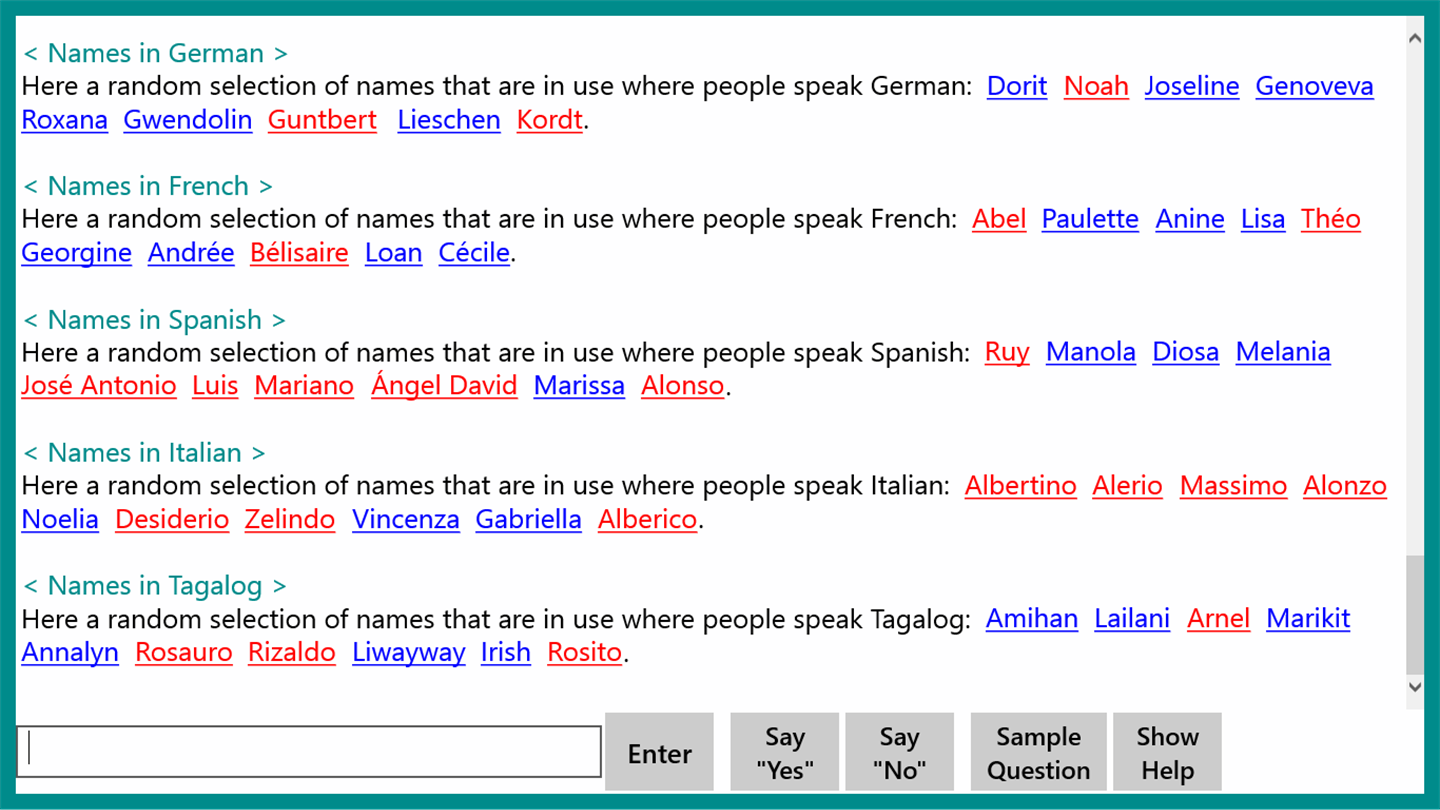This screenshot has height=810, width=1440.
Task: Click the Say "Yes" button
Action: (785, 752)
